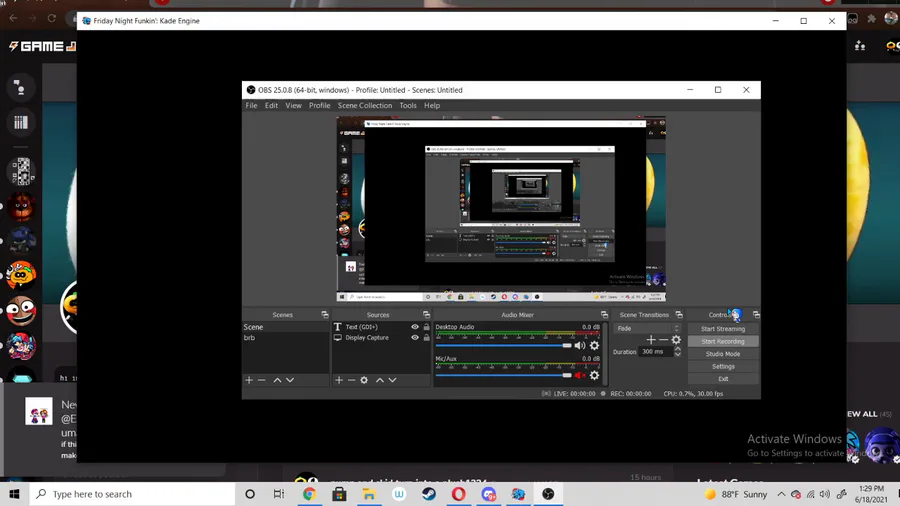Mute the Desktop Audio speaker icon
Viewport: 900px width, 506px height.
pyautogui.click(x=580, y=345)
